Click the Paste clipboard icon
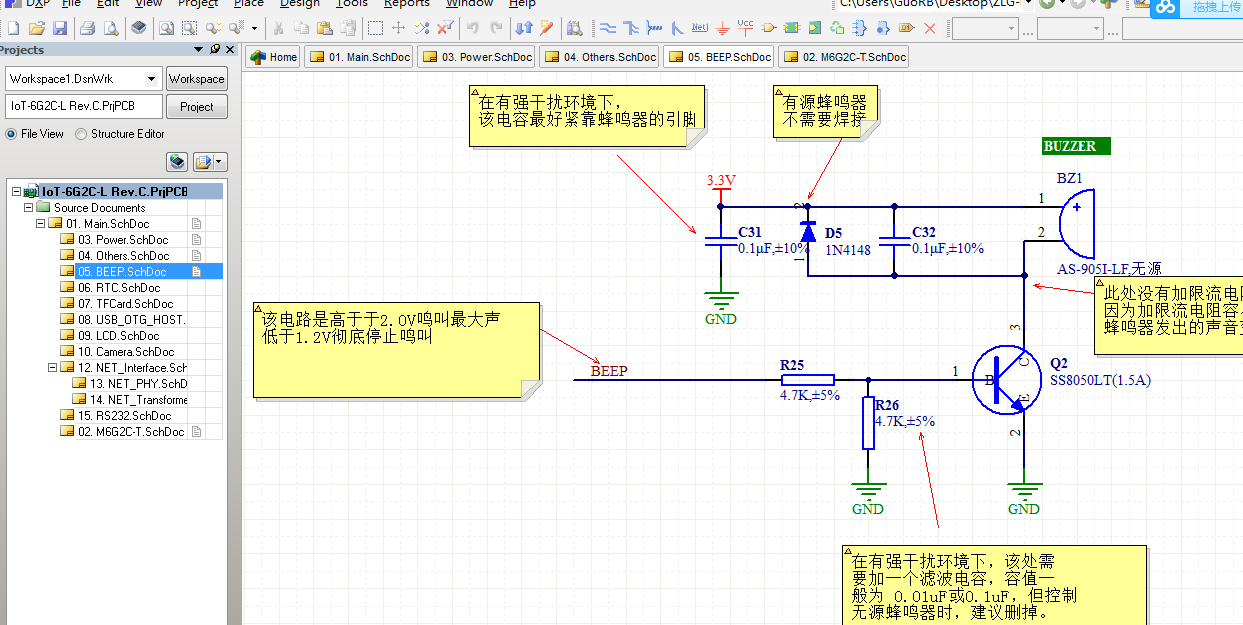Viewport: 1243px width, 625px height. [325, 28]
